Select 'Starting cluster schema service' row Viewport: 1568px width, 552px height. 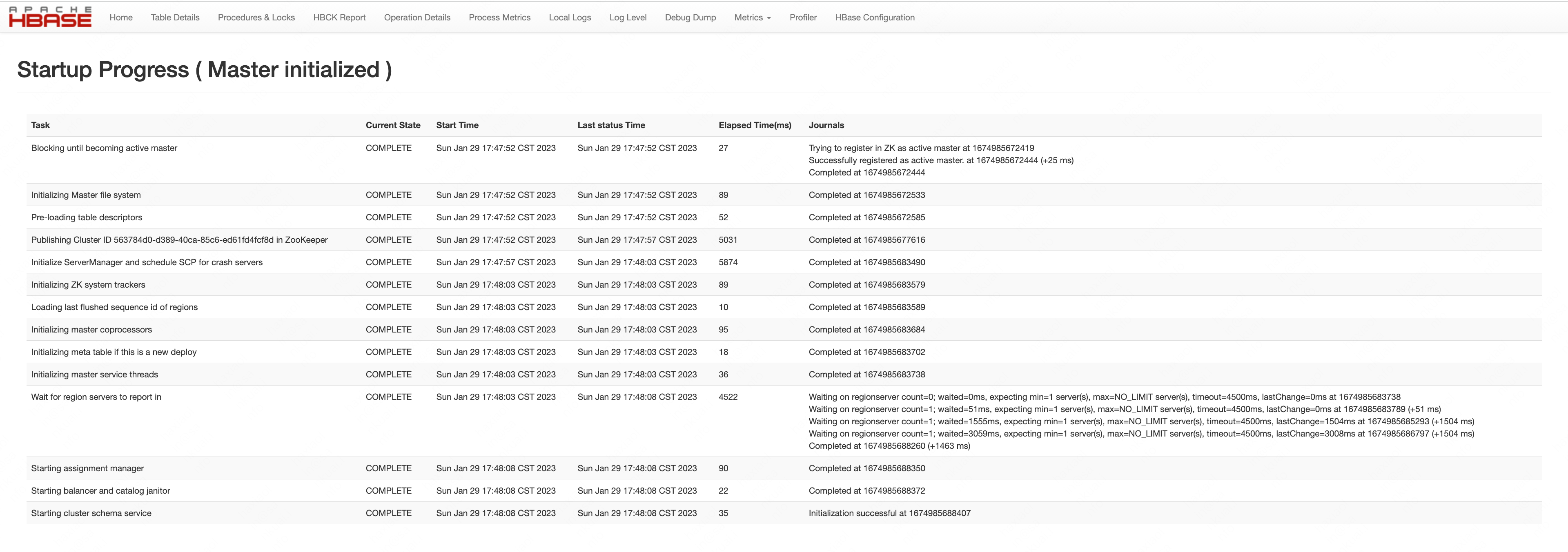[x=91, y=513]
